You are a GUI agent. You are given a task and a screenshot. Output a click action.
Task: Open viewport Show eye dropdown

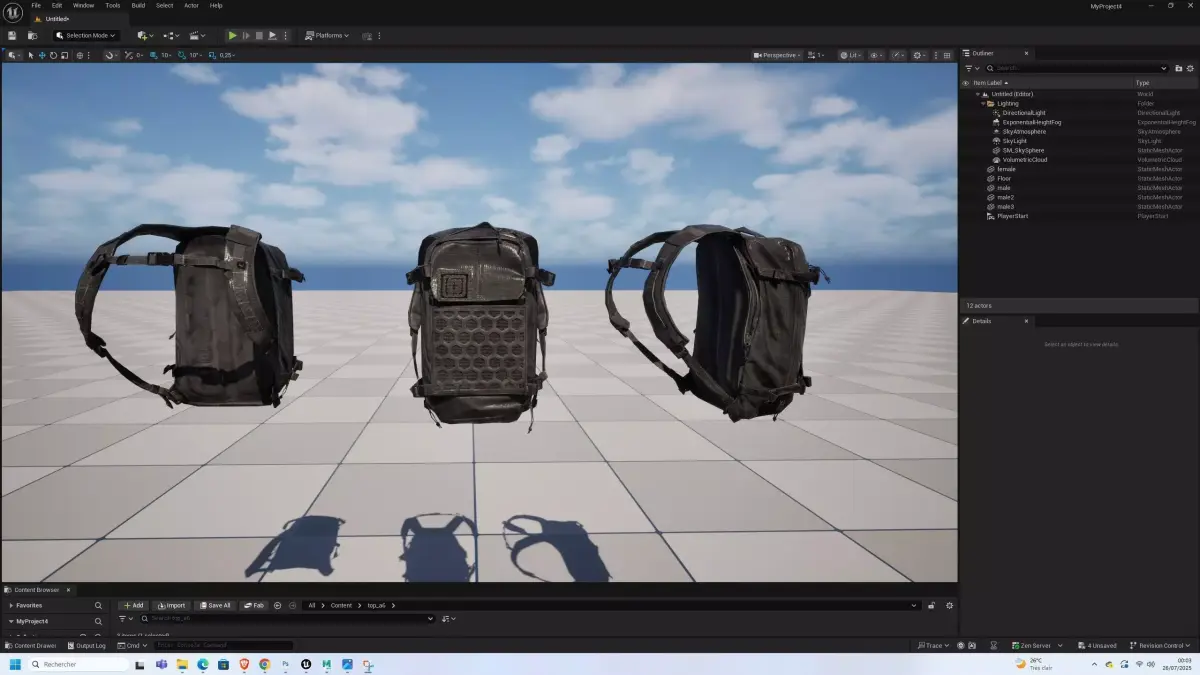(876, 55)
